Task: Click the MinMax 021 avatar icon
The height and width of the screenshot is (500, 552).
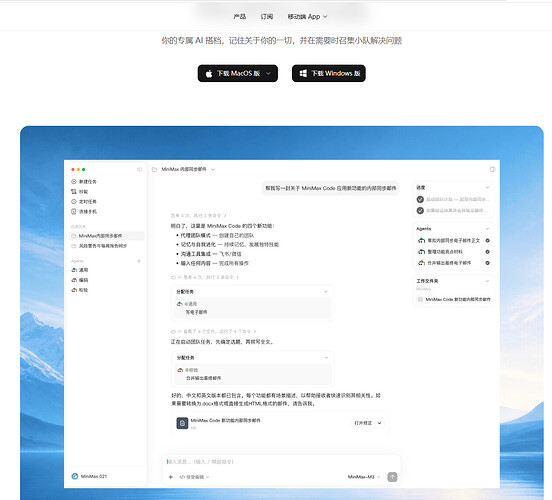Action: (x=75, y=476)
